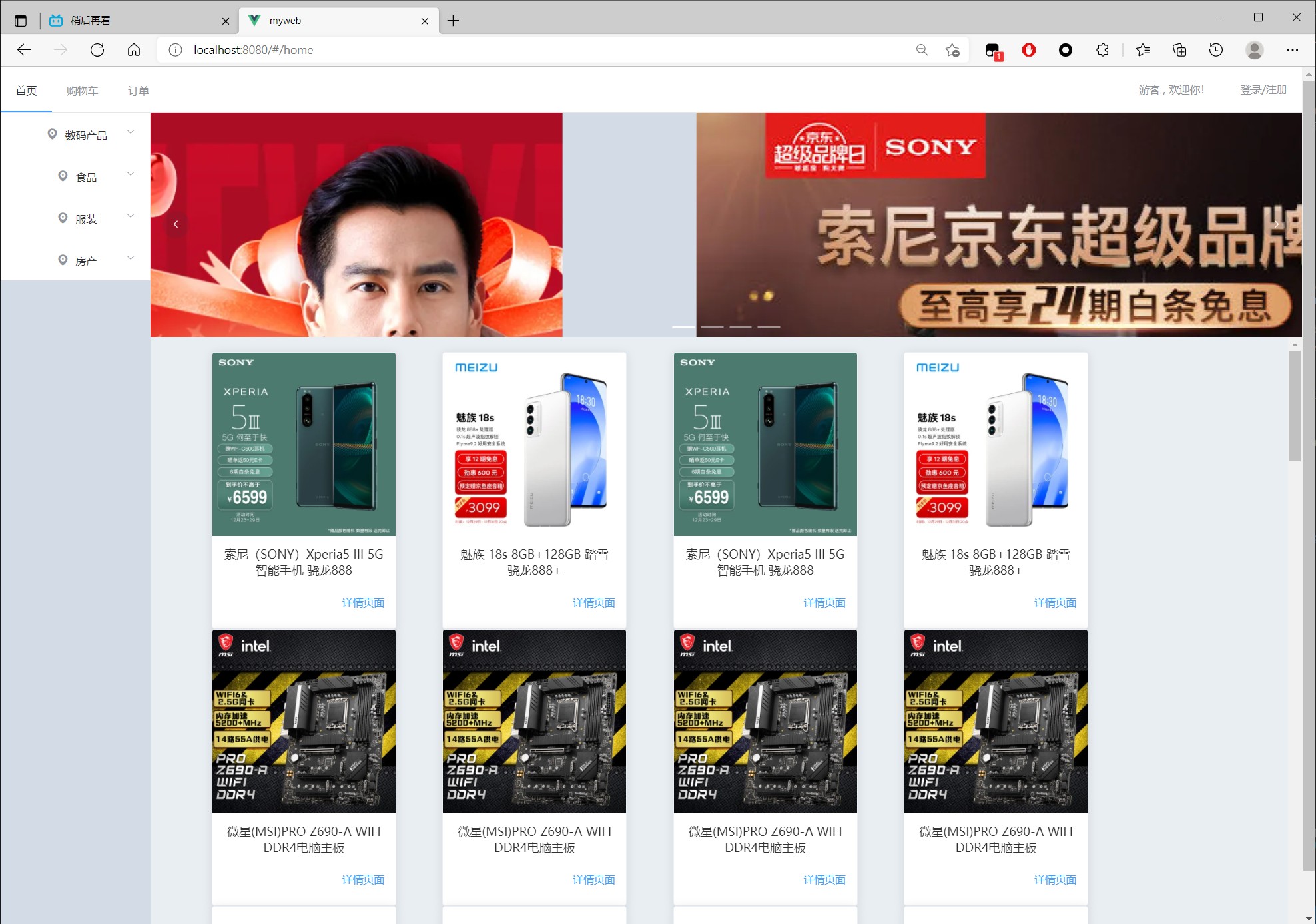The width and height of the screenshot is (1316, 924).
Task: Click the refresh page icon
Action: 97,49
